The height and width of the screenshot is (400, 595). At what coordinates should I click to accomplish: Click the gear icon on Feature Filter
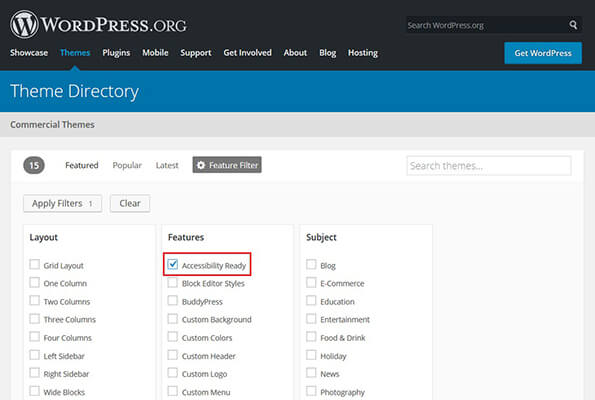coord(201,165)
